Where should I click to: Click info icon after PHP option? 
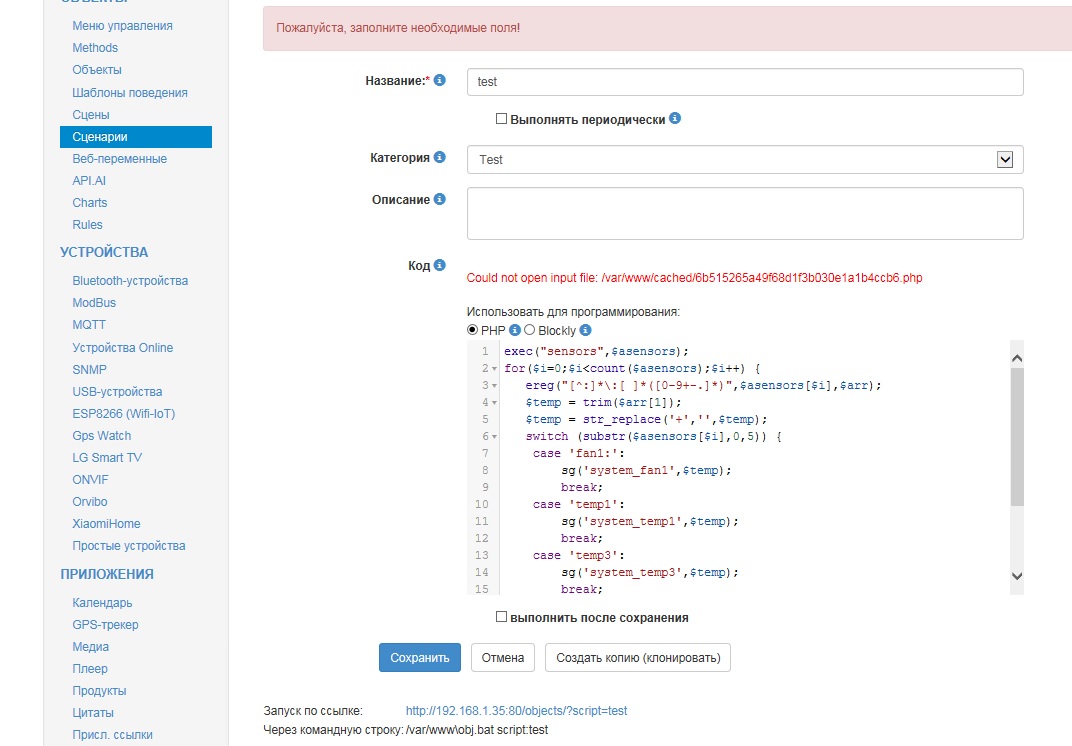[515, 330]
